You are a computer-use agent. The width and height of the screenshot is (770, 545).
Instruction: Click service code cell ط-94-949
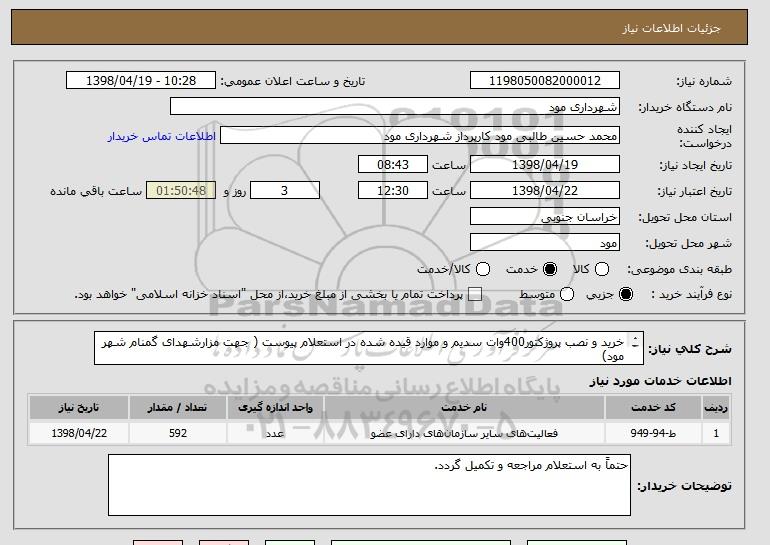[x=653, y=433]
